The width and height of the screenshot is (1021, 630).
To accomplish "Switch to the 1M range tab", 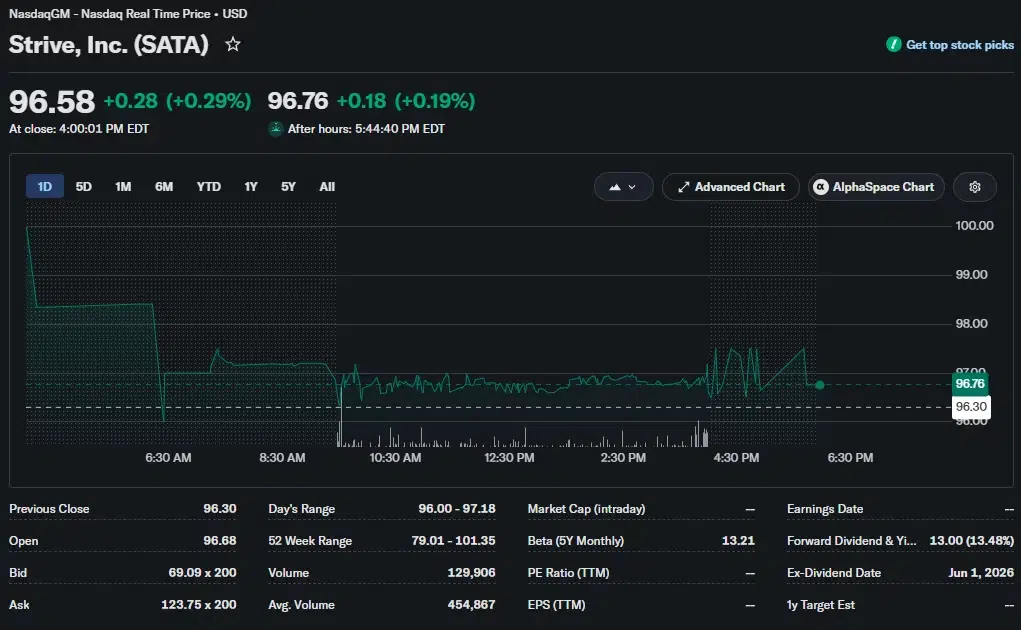I will [123, 187].
